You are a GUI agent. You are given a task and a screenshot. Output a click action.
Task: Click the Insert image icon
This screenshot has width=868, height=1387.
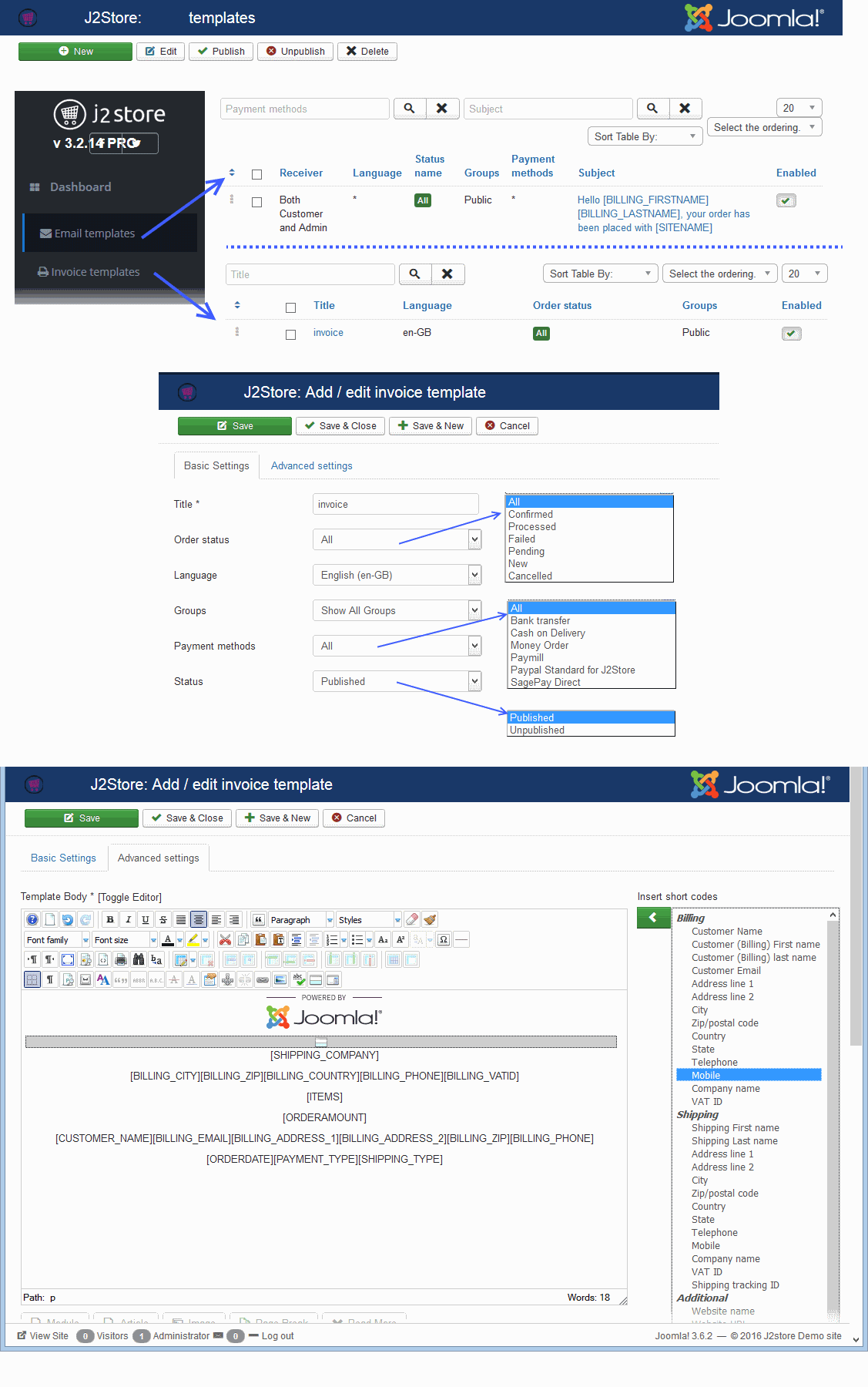point(280,979)
